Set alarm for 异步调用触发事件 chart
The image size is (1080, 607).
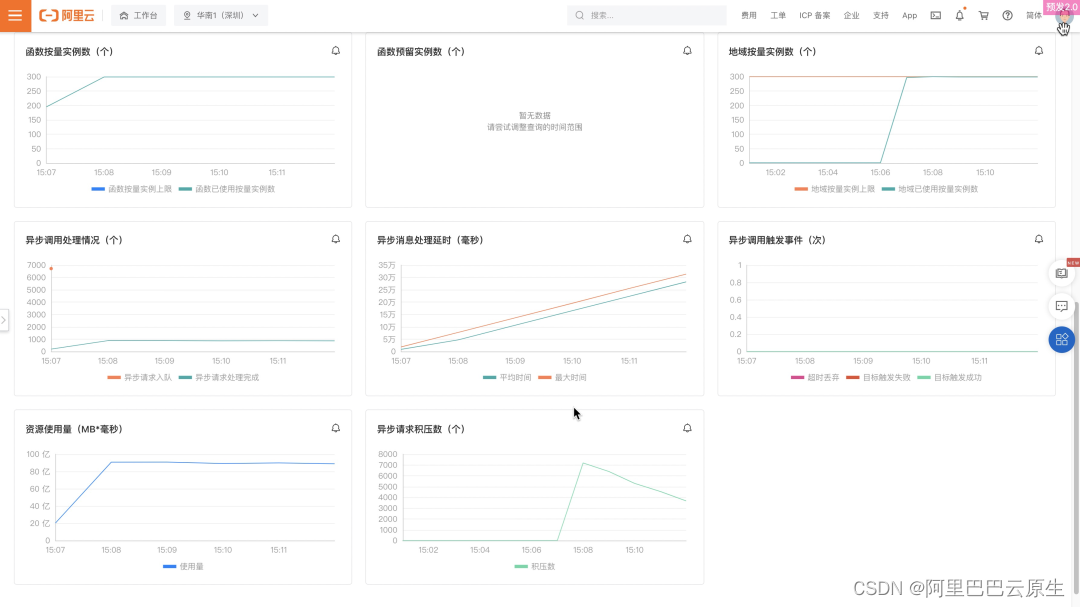(1039, 239)
